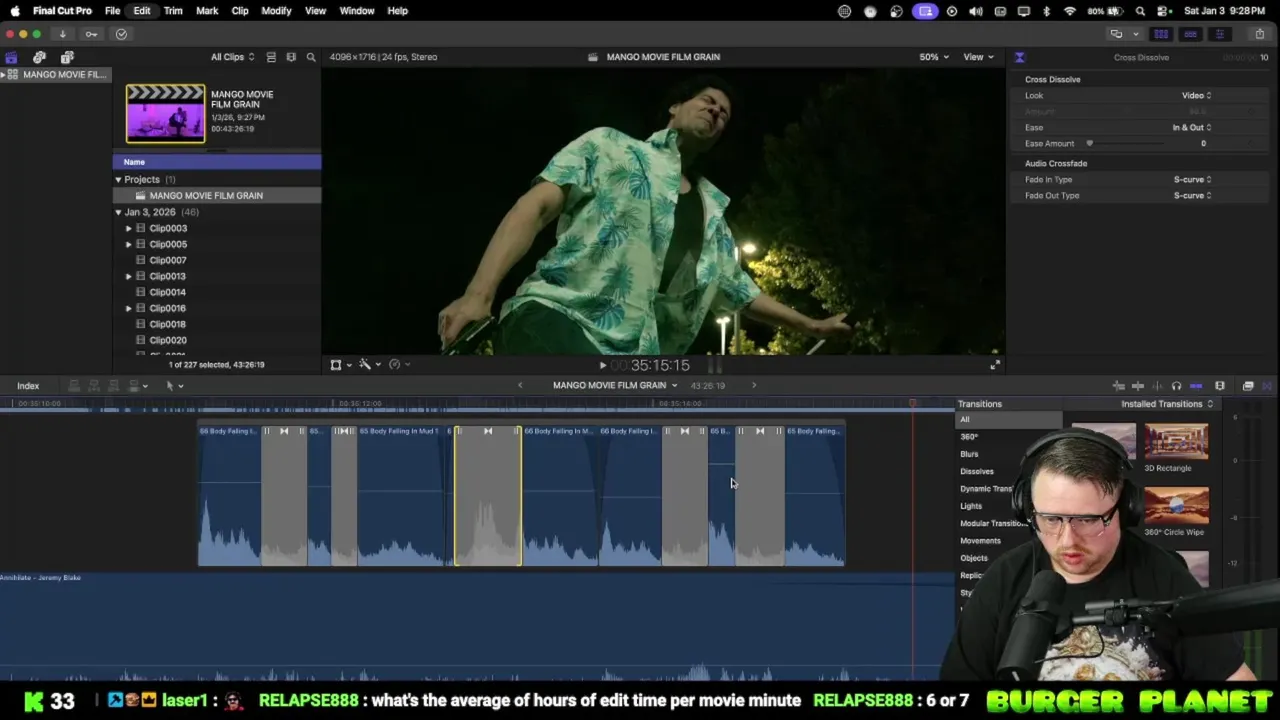This screenshot has height=720, width=1280.
Task: Click the Connect clip to storyline icon
Action: point(73,385)
